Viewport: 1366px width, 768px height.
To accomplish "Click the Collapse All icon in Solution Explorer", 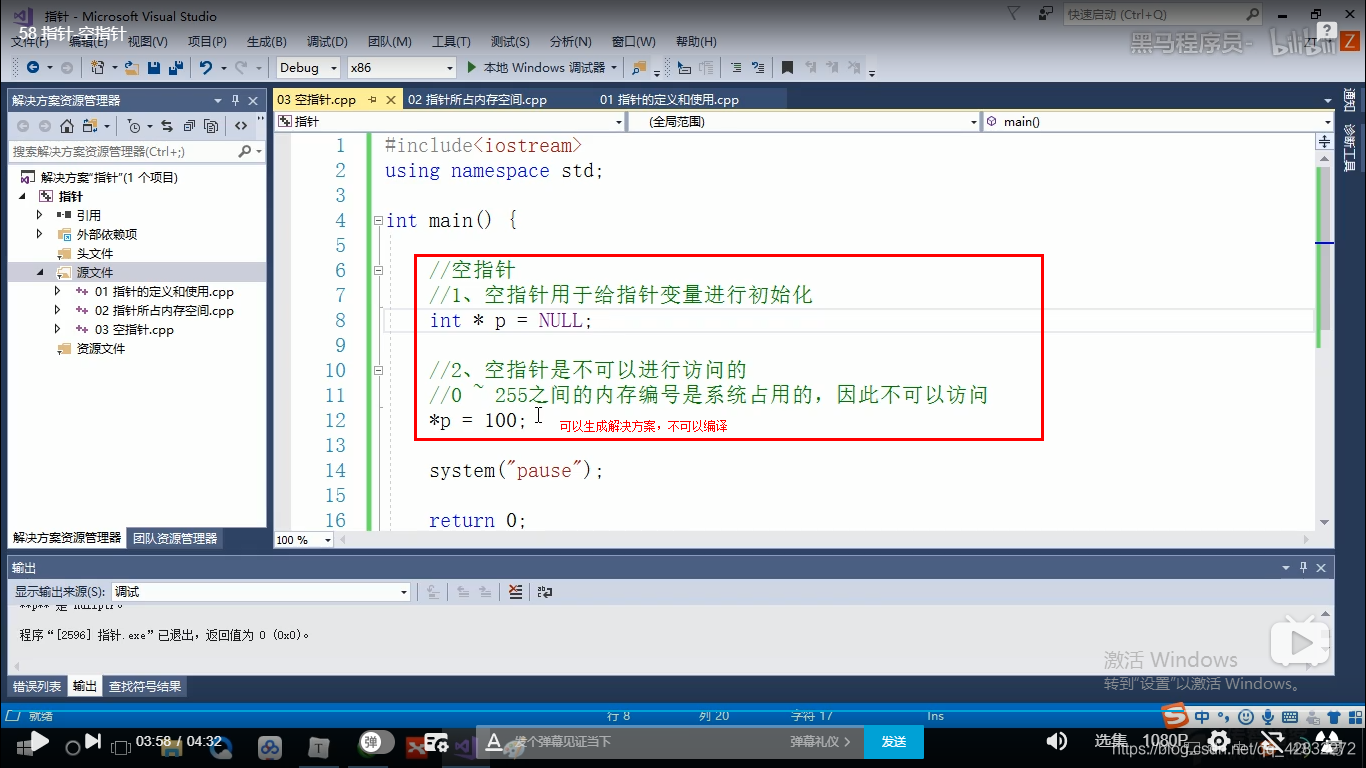I will pyautogui.click(x=188, y=126).
